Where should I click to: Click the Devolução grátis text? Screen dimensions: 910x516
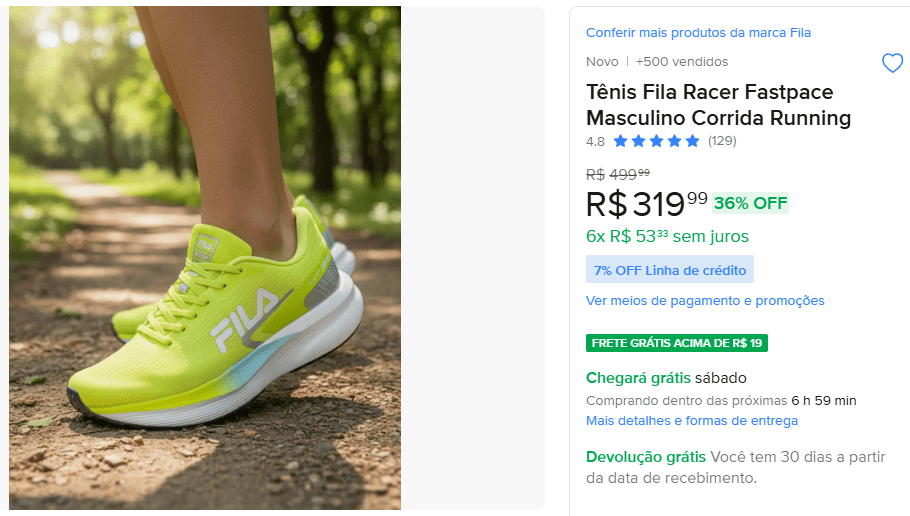[646, 457]
